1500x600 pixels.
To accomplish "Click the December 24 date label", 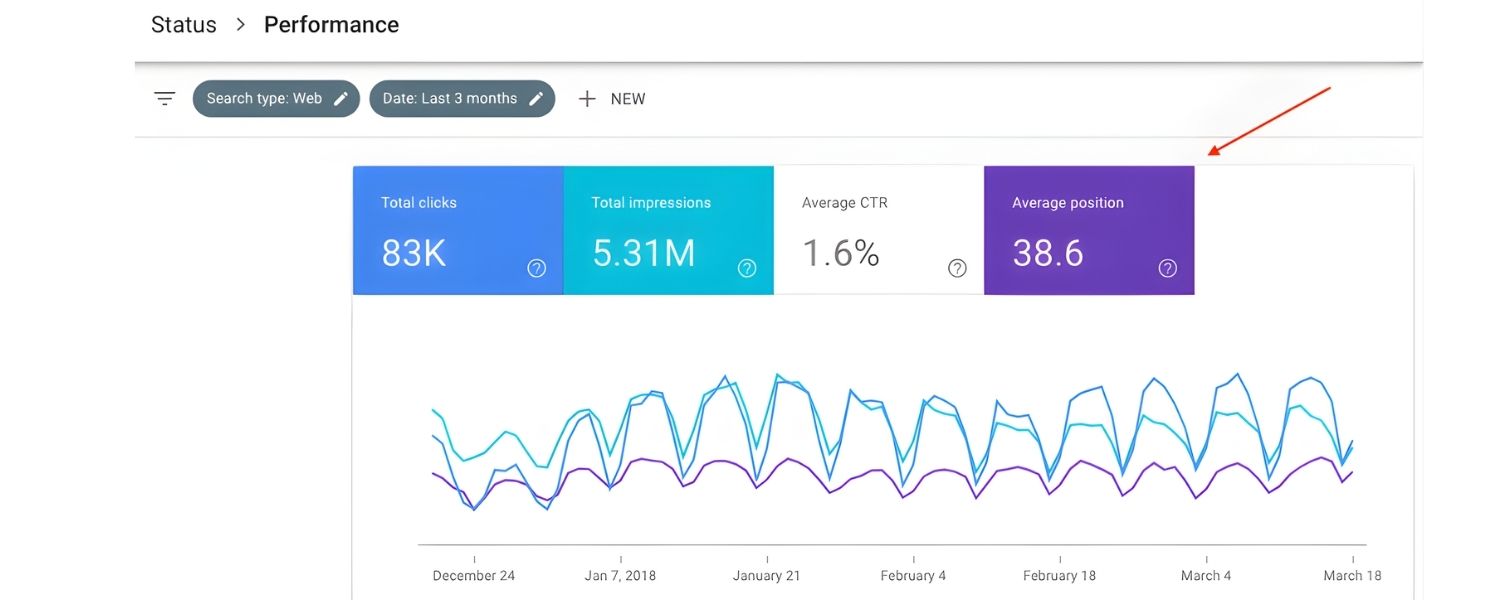I will [x=474, y=575].
